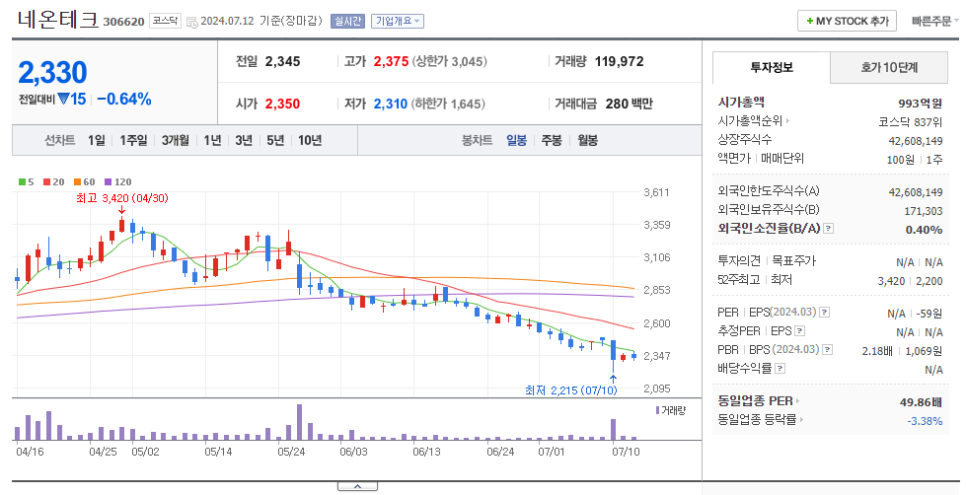Select the 3개월 line chart period
The width and height of the screenshot is (966, 495).
coord(176,141)
